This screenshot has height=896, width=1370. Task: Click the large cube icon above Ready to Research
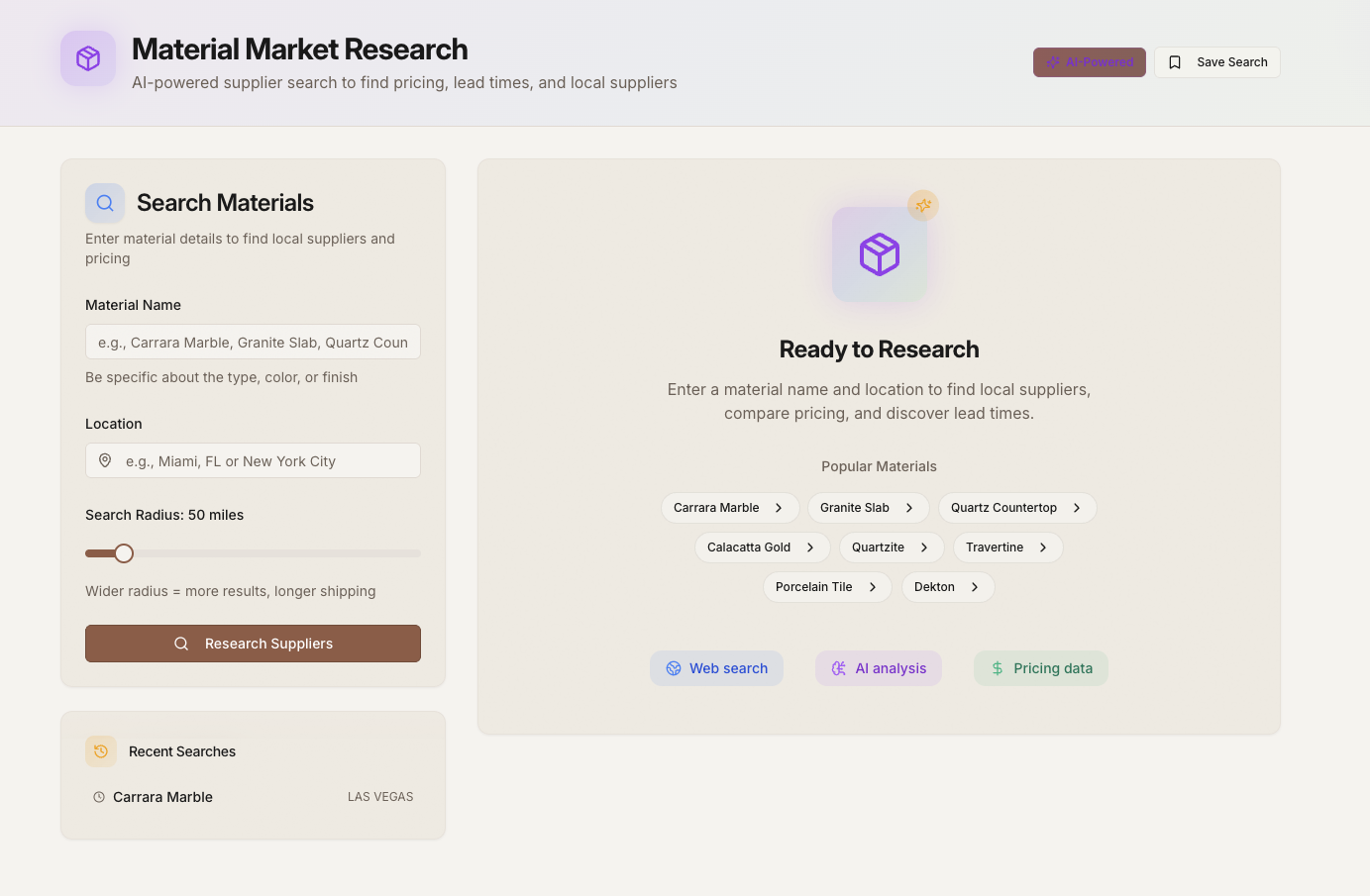click(x=880, y=254)
